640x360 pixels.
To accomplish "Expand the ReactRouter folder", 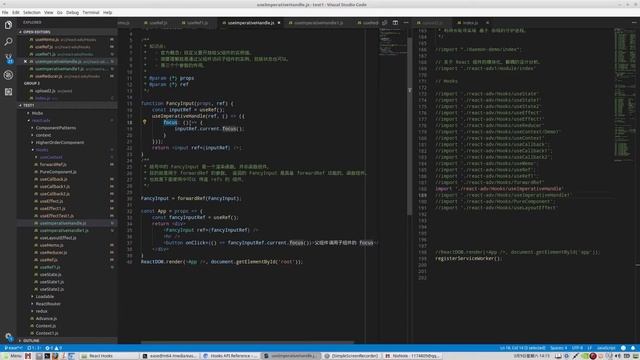I will point(48,304).
